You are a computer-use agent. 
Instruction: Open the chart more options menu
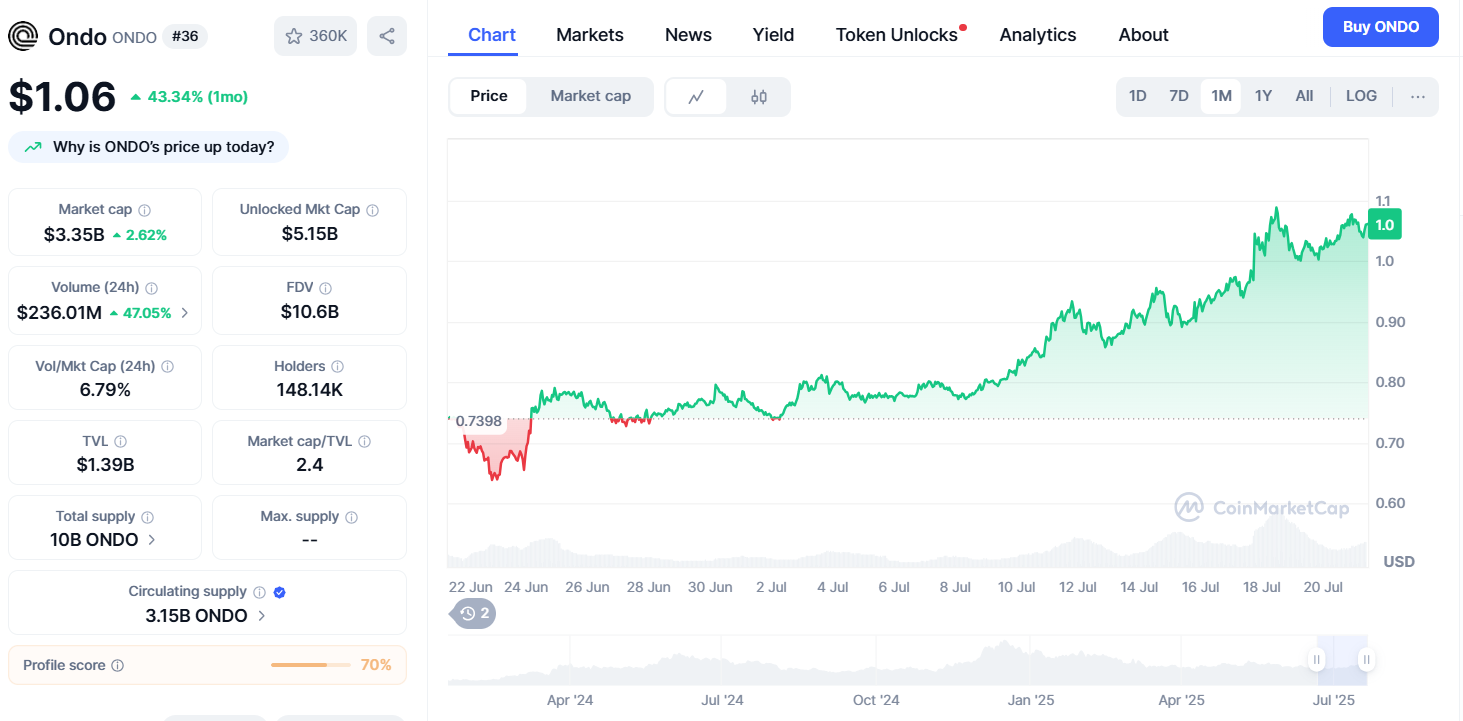coord(1417,97)
